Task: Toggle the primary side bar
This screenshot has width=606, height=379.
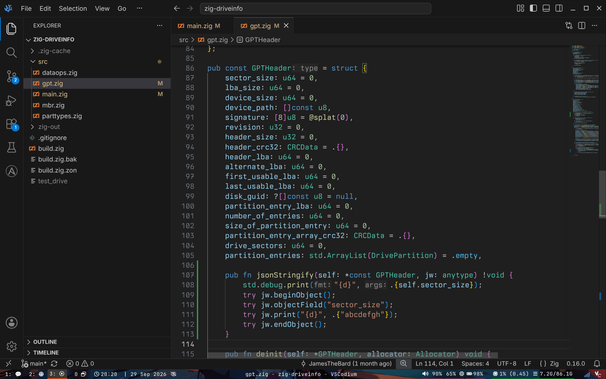Action: click(533, 8)
